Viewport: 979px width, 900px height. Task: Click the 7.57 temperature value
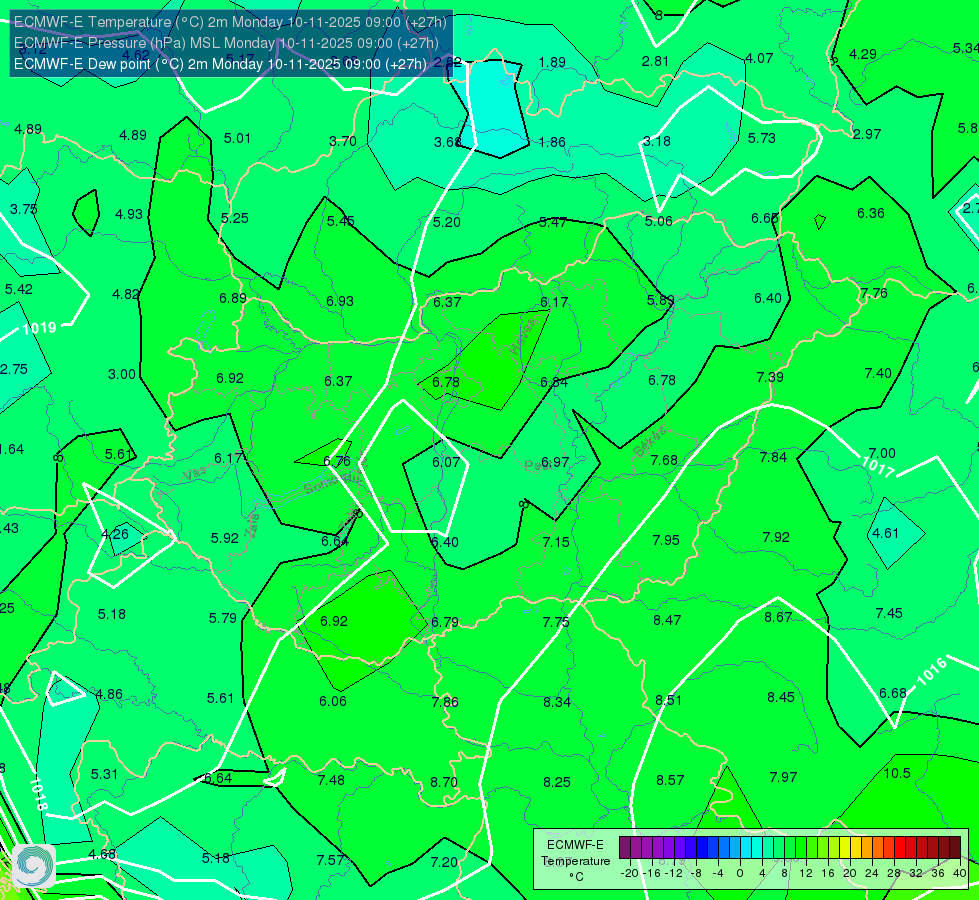pos(330,860)
